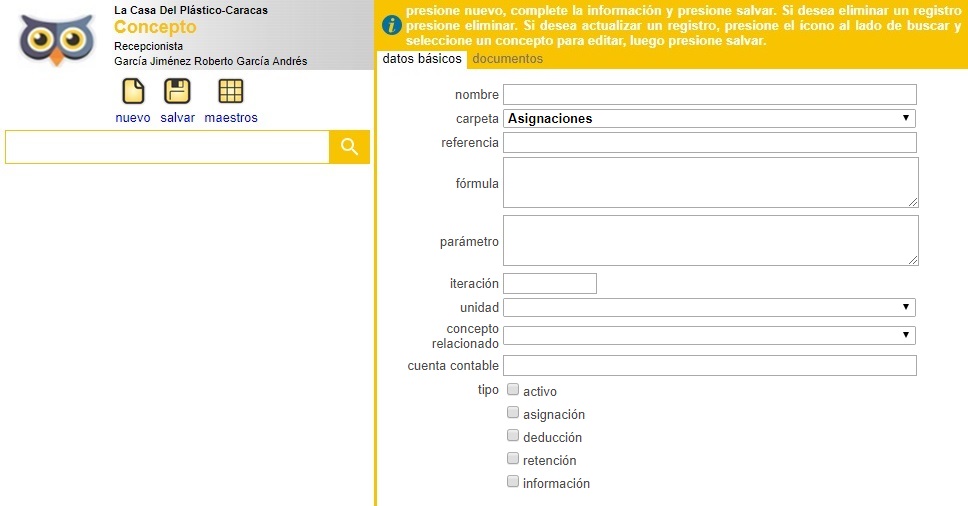Check the activo checkbox
The width and height of the screenshot is (968, 506).
[x=513, y=389]
